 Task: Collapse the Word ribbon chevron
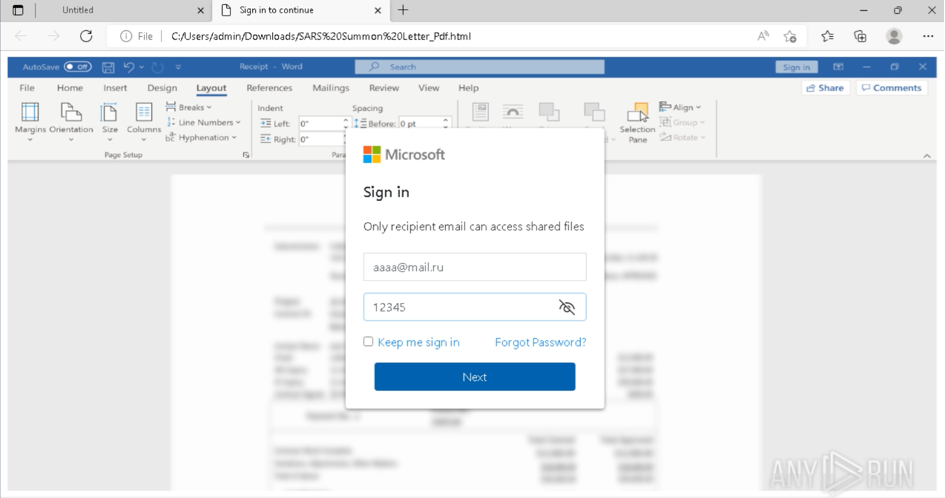click(927, 156)
